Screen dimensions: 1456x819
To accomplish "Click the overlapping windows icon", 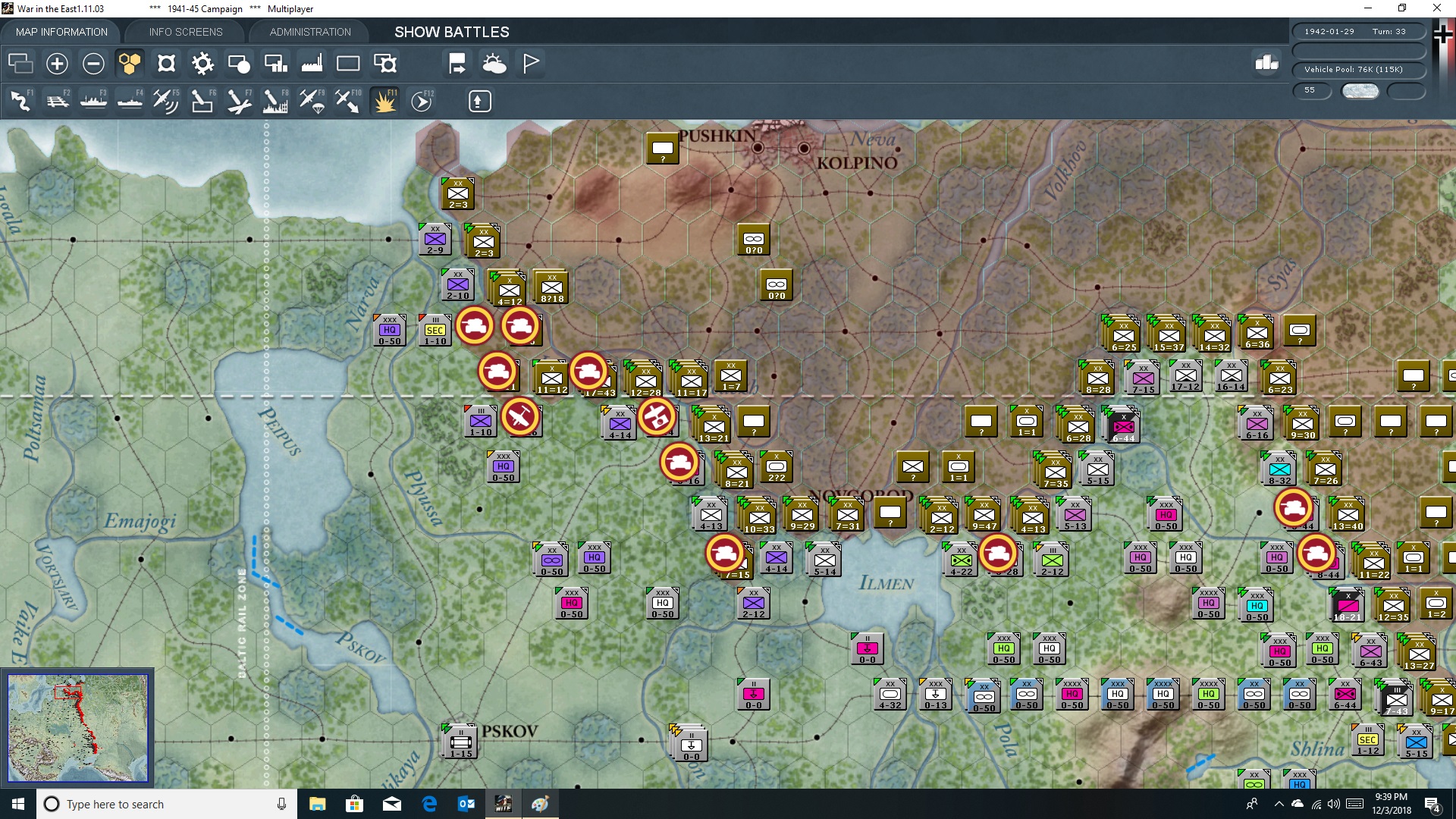I will [x=20, y=64].
